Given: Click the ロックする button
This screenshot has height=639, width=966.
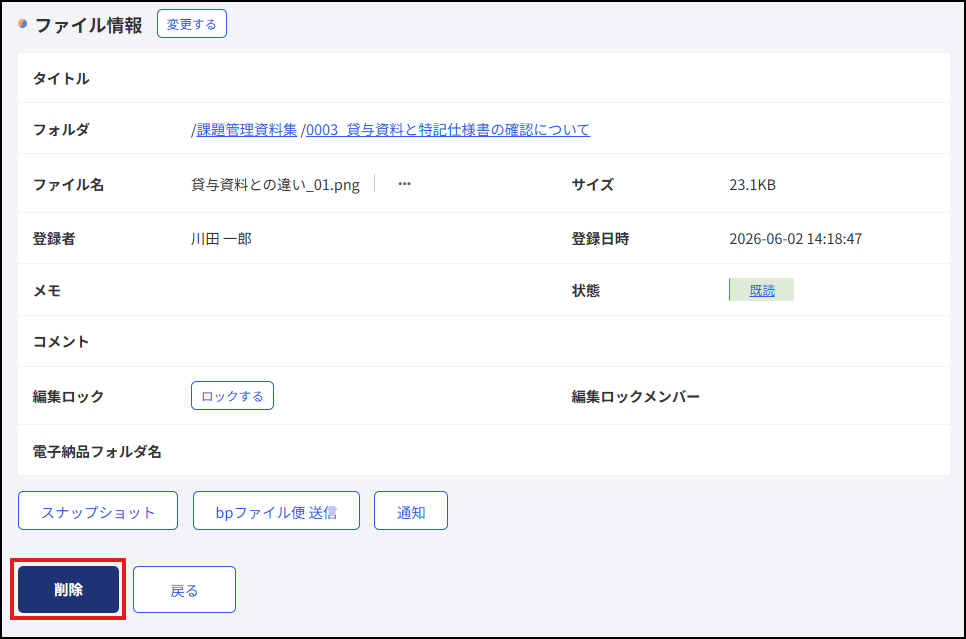Looking at the screenshot, I should point(232,396).
